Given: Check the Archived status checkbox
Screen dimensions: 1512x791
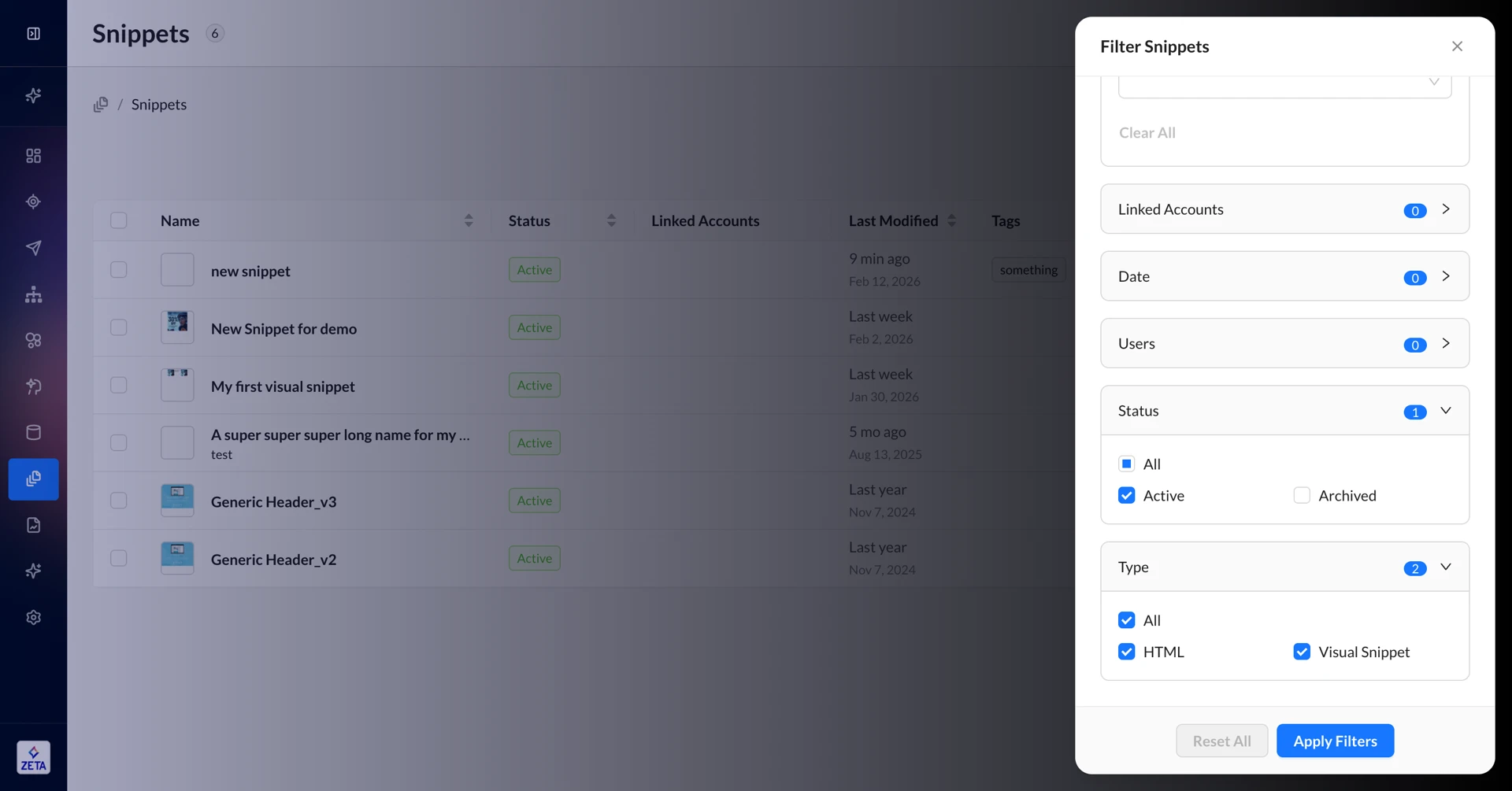Looking at the screenshot, I should coord(1302,495).
